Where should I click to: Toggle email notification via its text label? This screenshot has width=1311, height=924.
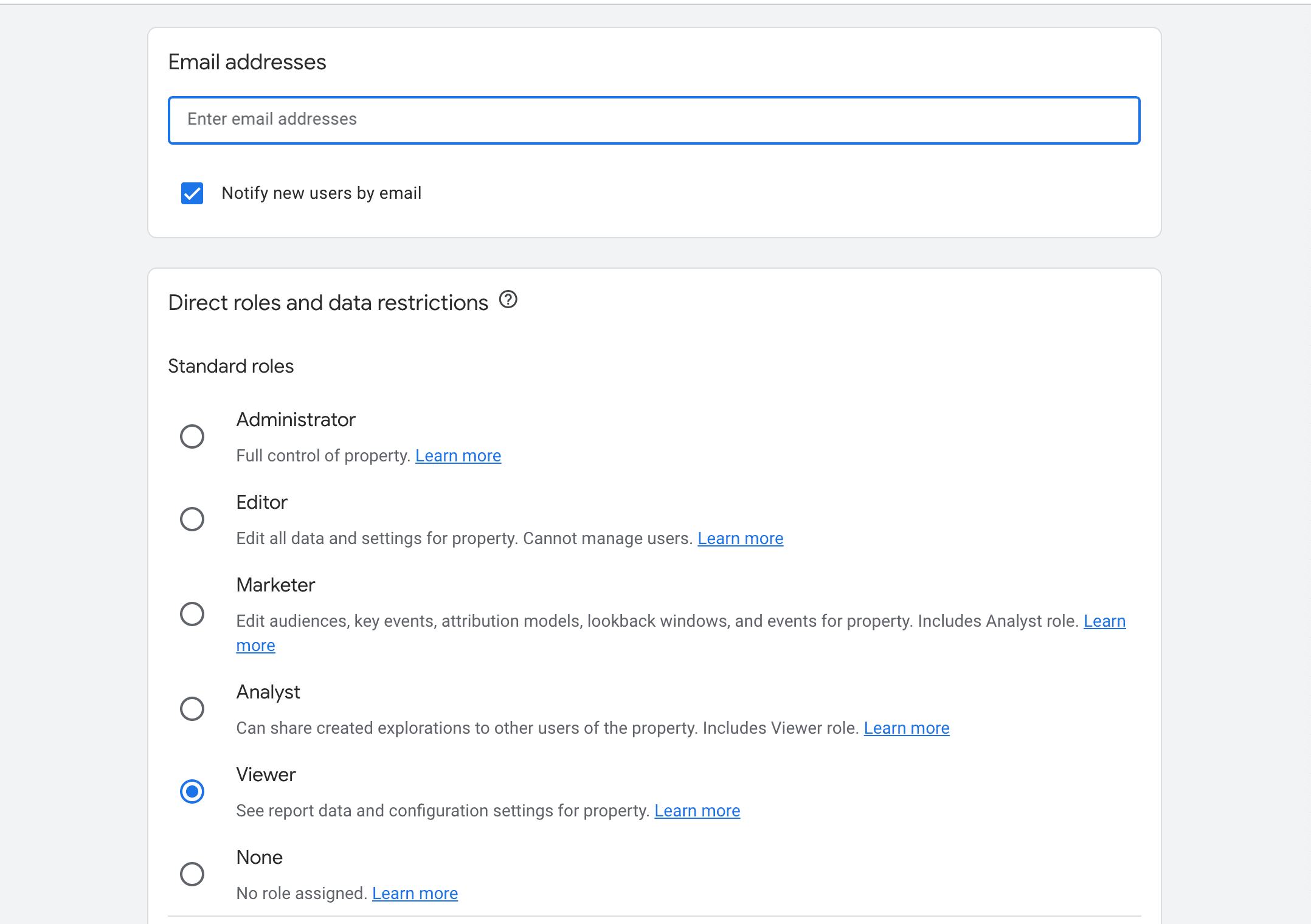pyautogui.click(x=322, y=193)
